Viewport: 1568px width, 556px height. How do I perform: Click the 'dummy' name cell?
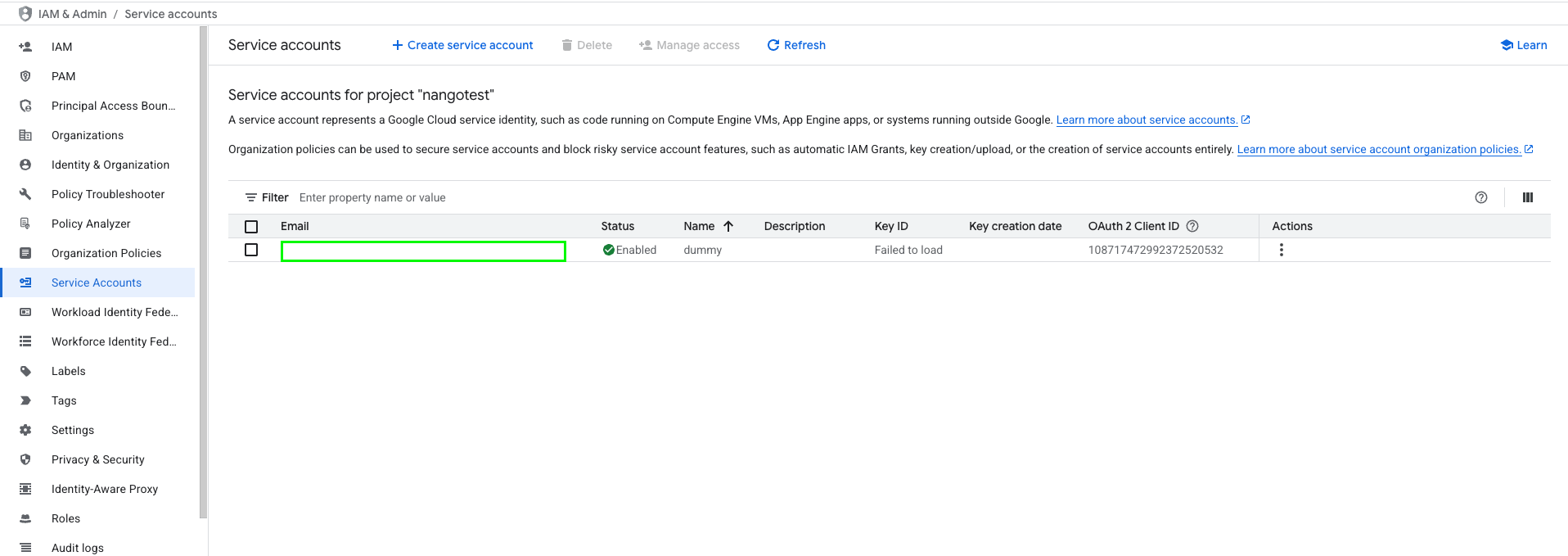703,250
